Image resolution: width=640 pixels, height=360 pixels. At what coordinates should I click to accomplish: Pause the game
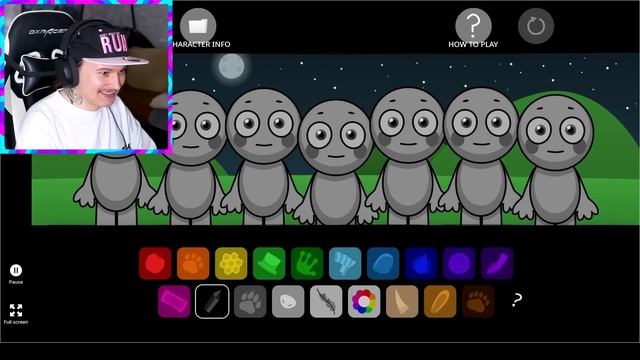click(x=16, y=270)
